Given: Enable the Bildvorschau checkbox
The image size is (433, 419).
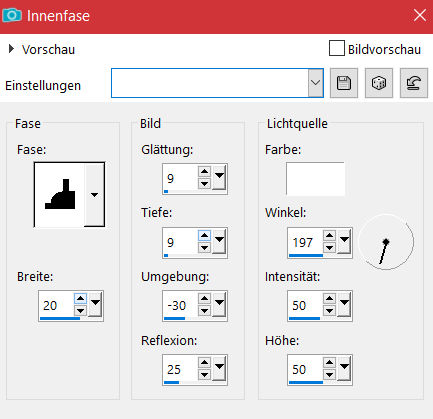Looking at the screenshot, I should (337, 48).
